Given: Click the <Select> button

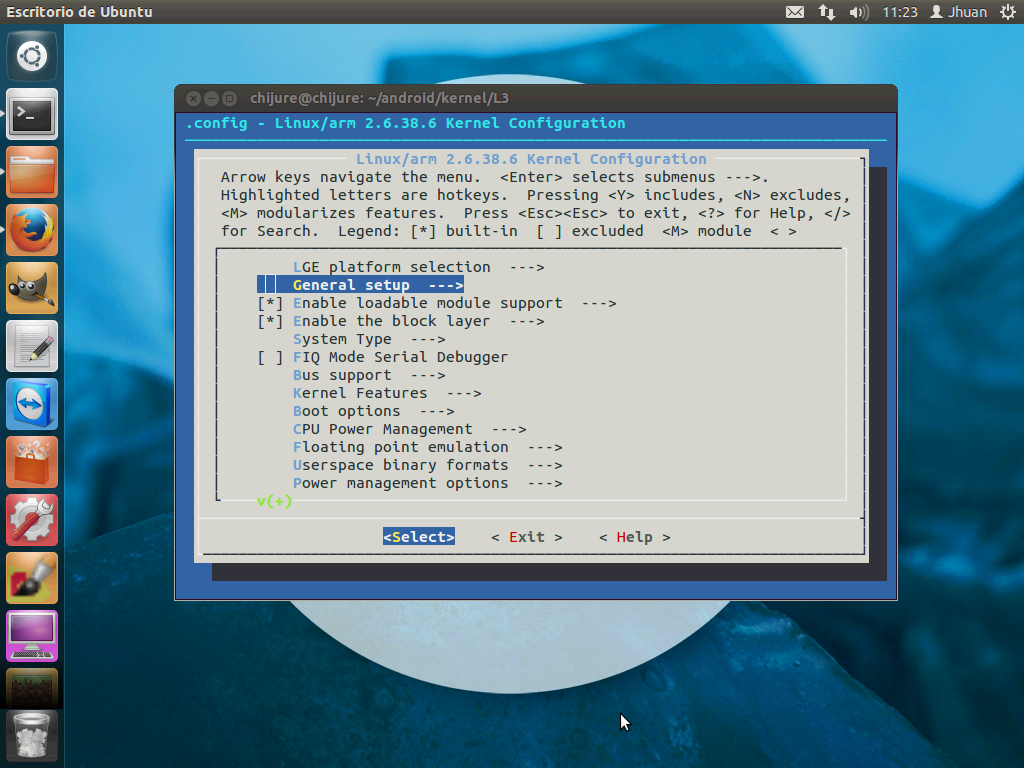Looking at the screenshot, I should click(x=418, y=537).
